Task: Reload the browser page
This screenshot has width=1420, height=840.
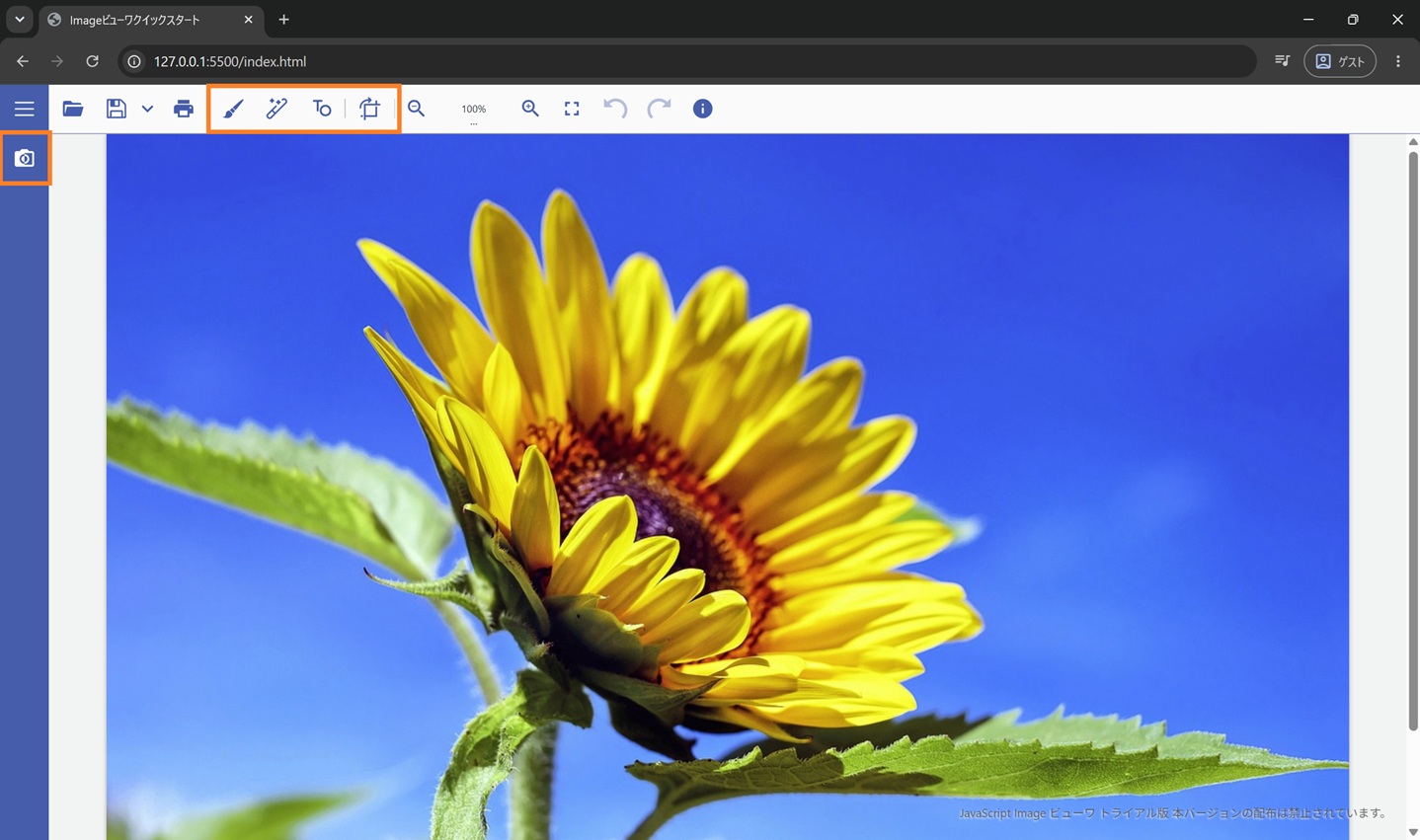Action: click(x=93, y=61)
